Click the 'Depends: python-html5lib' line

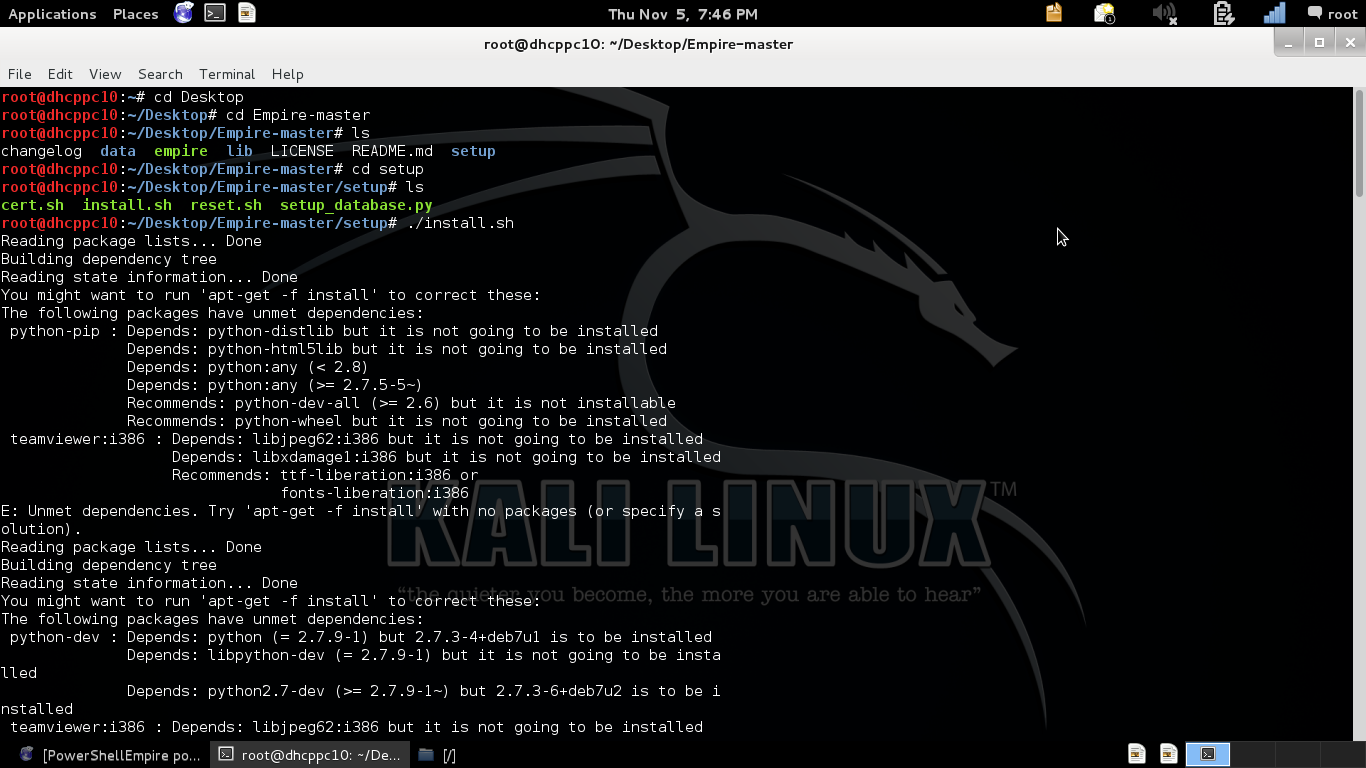click(397, 349)
